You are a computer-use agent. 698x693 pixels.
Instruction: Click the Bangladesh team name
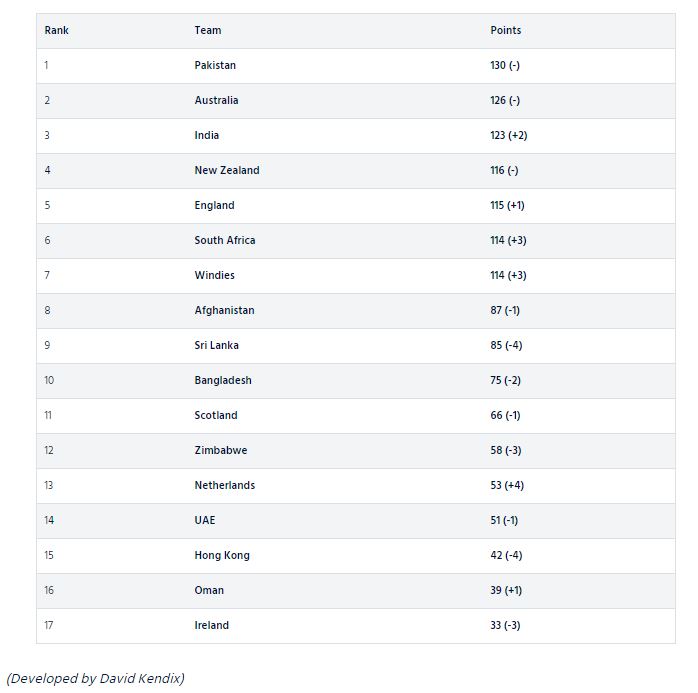tap(223, 380)
